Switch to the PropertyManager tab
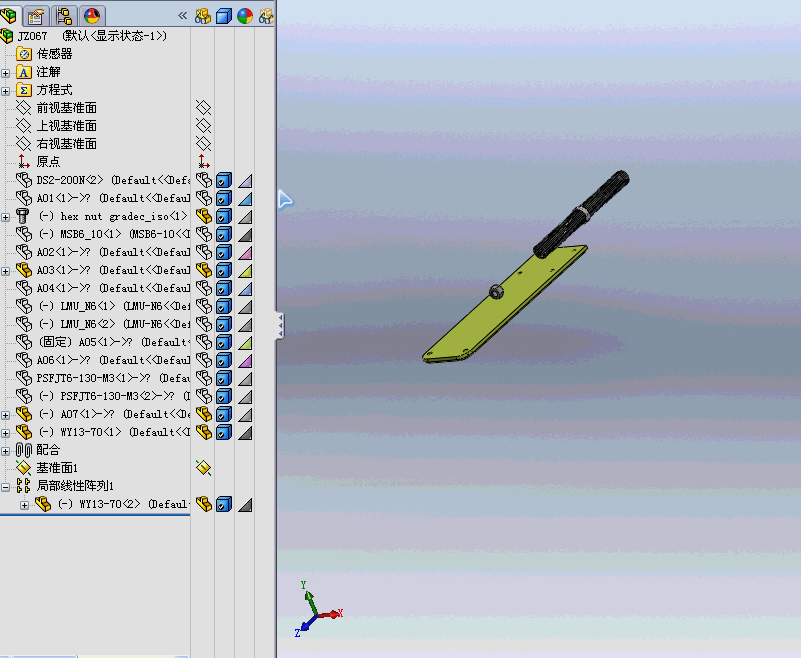Viewport: 801px width, 658px height. coord(36,16)
